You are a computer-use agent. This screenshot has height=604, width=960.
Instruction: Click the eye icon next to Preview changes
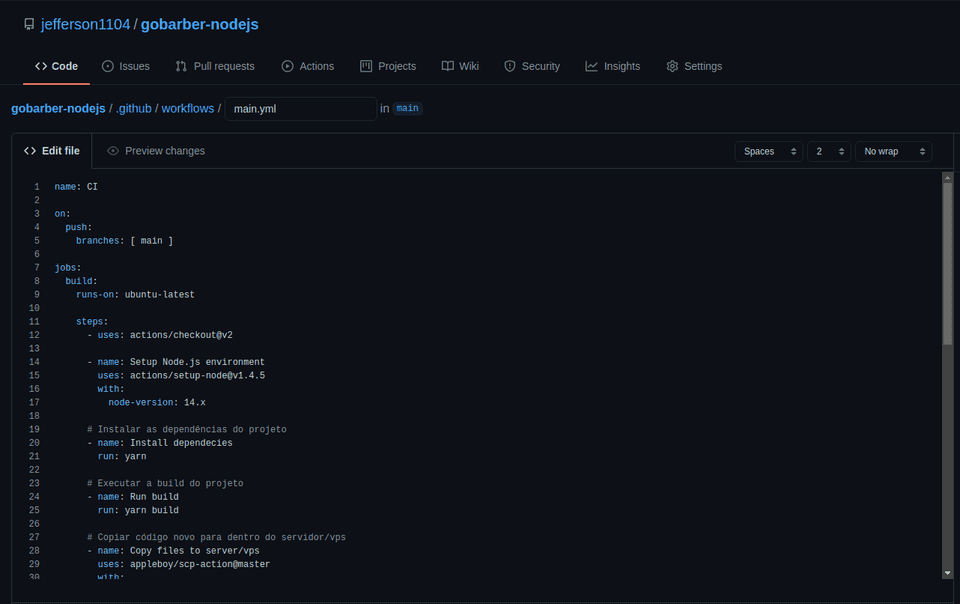click(113, 151)
